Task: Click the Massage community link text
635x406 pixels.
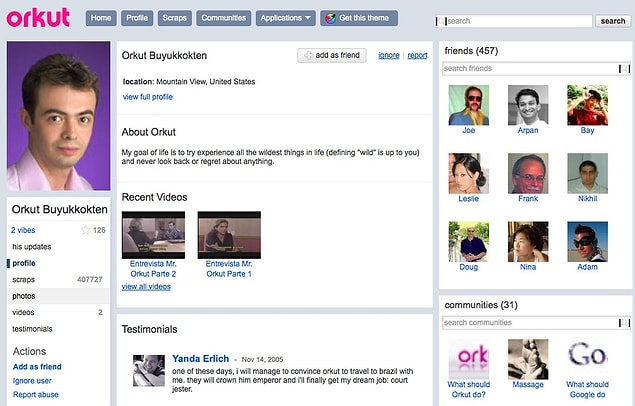Action: [528, 385]
